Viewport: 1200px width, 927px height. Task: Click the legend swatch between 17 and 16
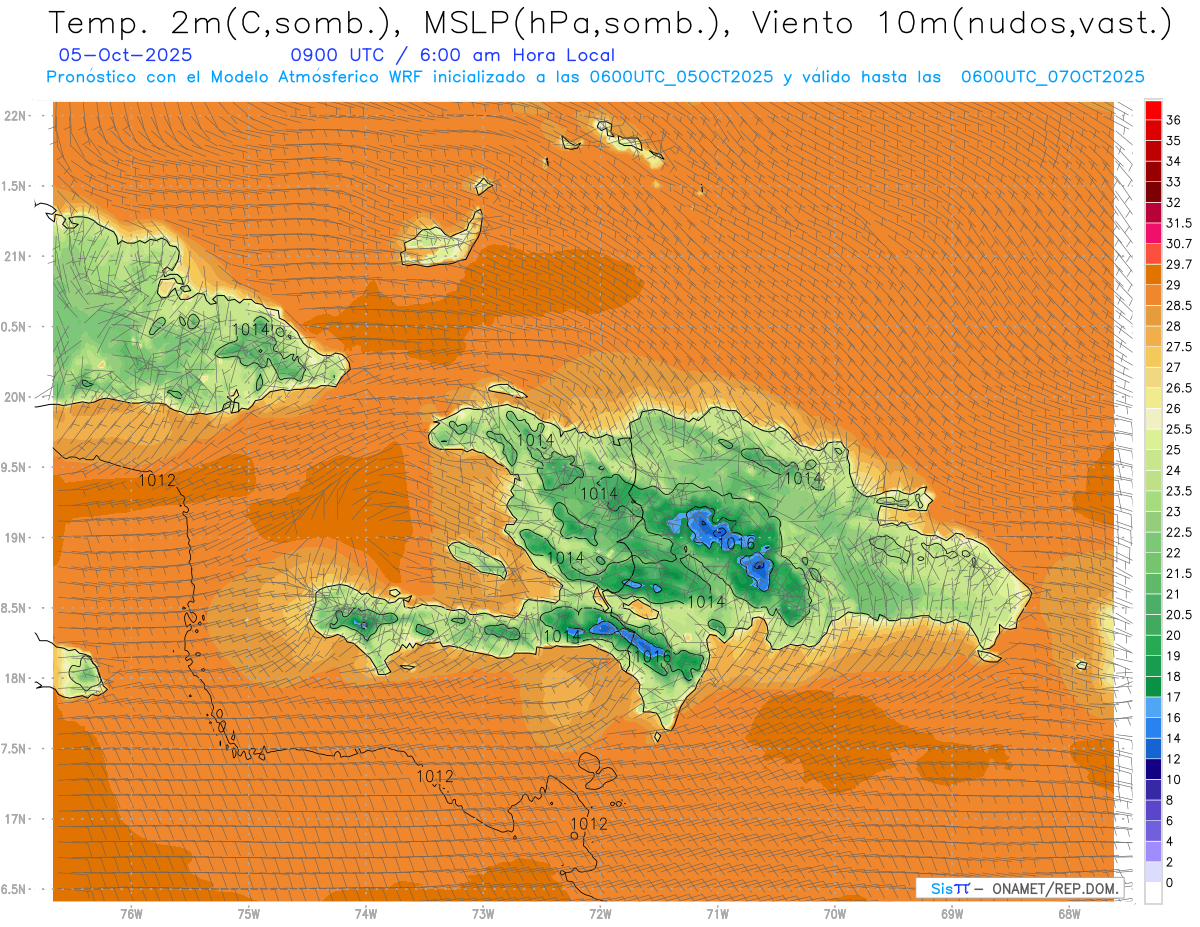click(1153, 707)
